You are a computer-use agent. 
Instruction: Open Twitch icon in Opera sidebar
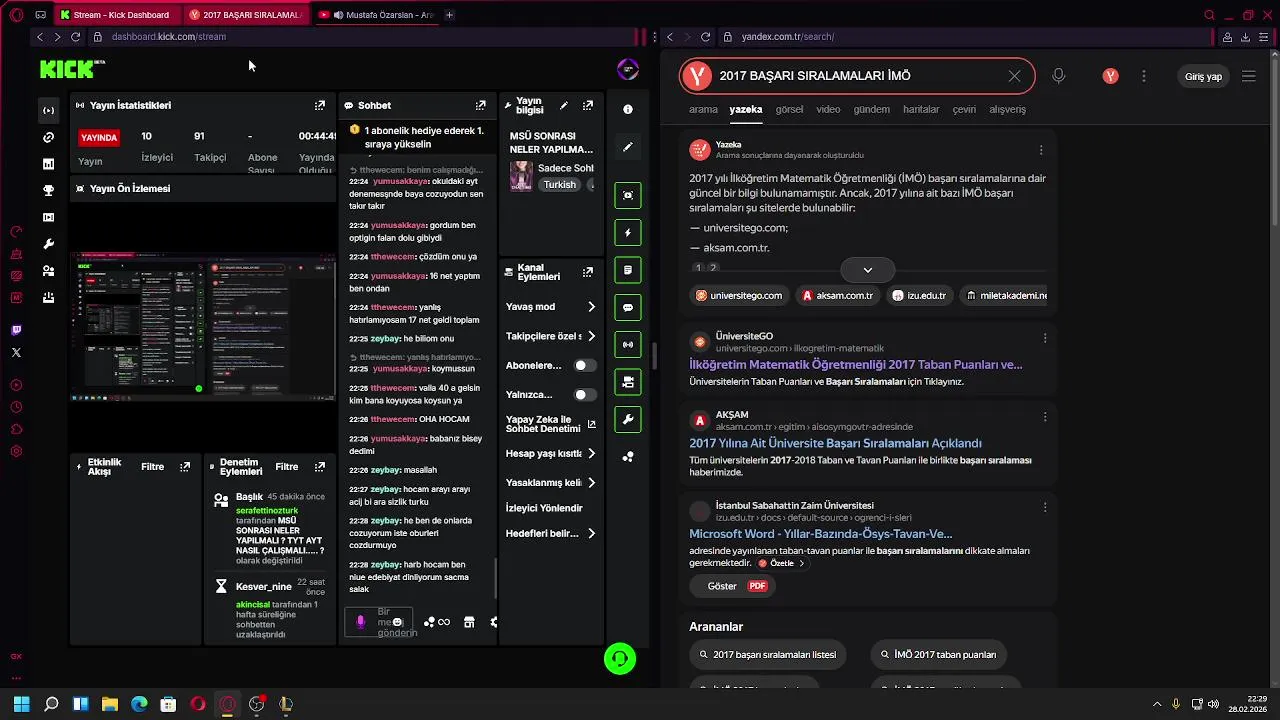(16, 330)
